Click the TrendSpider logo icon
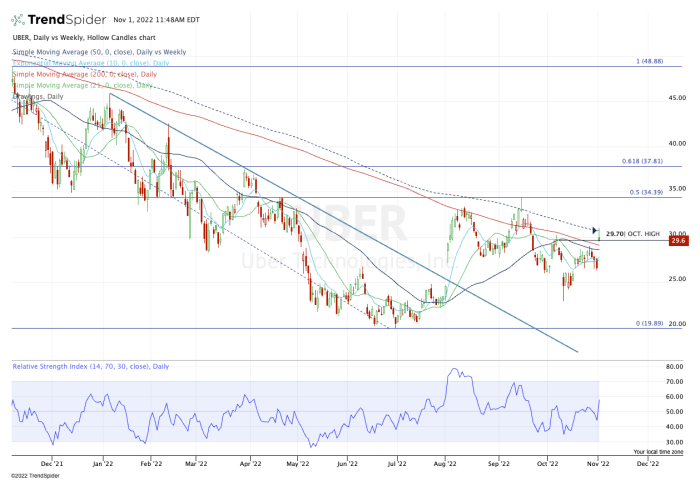Screen dimensions: 700x481 22,20
